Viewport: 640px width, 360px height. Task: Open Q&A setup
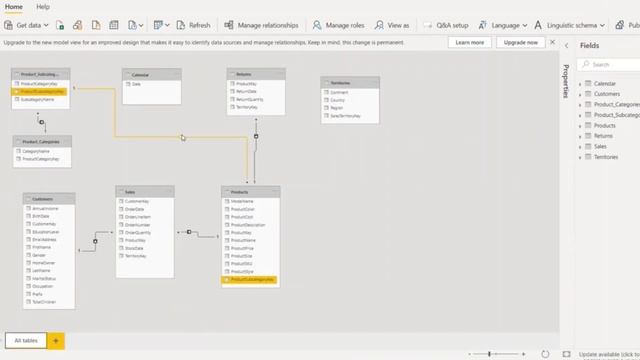[x=446, y=25]
